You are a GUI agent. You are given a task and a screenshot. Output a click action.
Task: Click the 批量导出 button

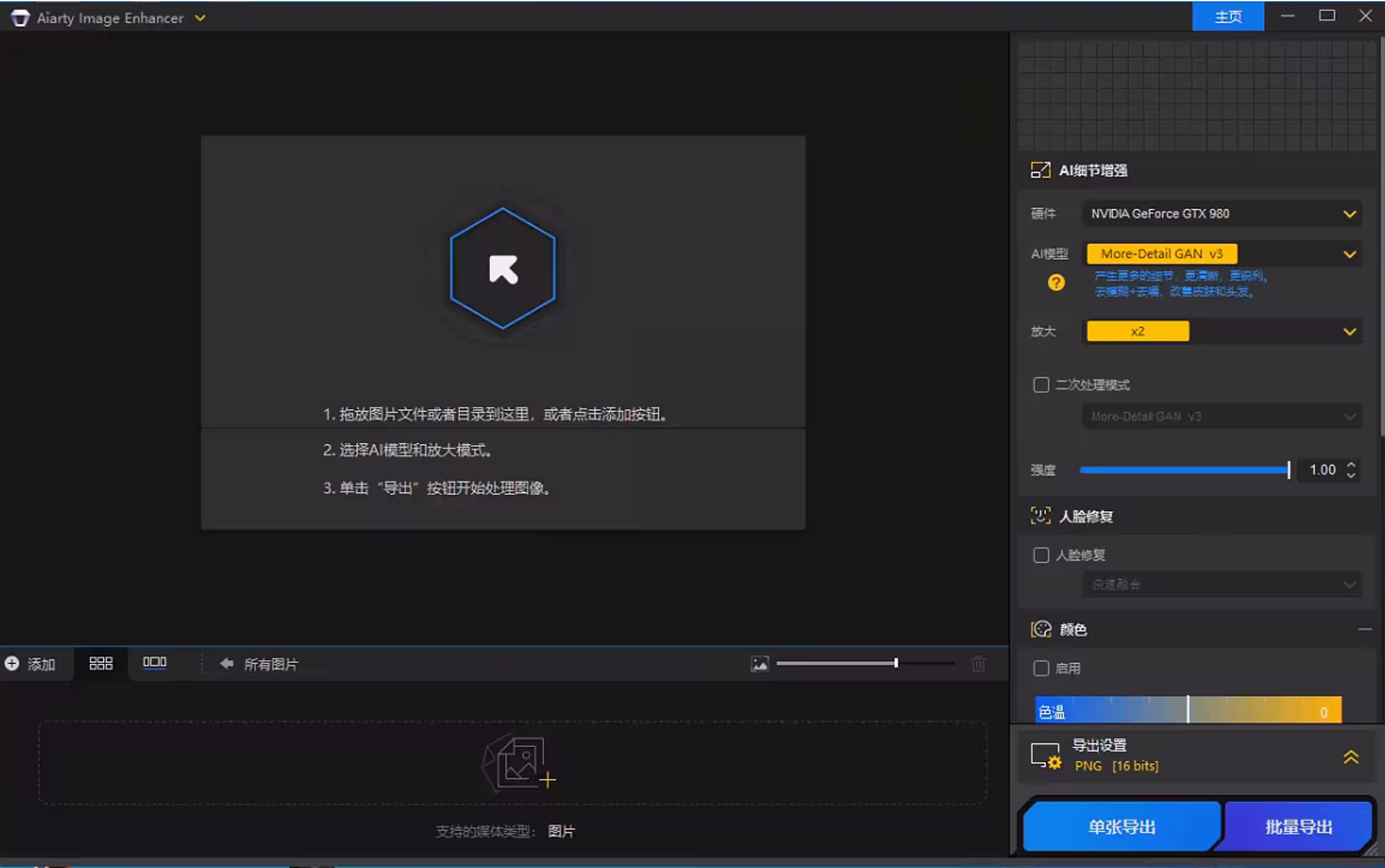coord(1298,827)
